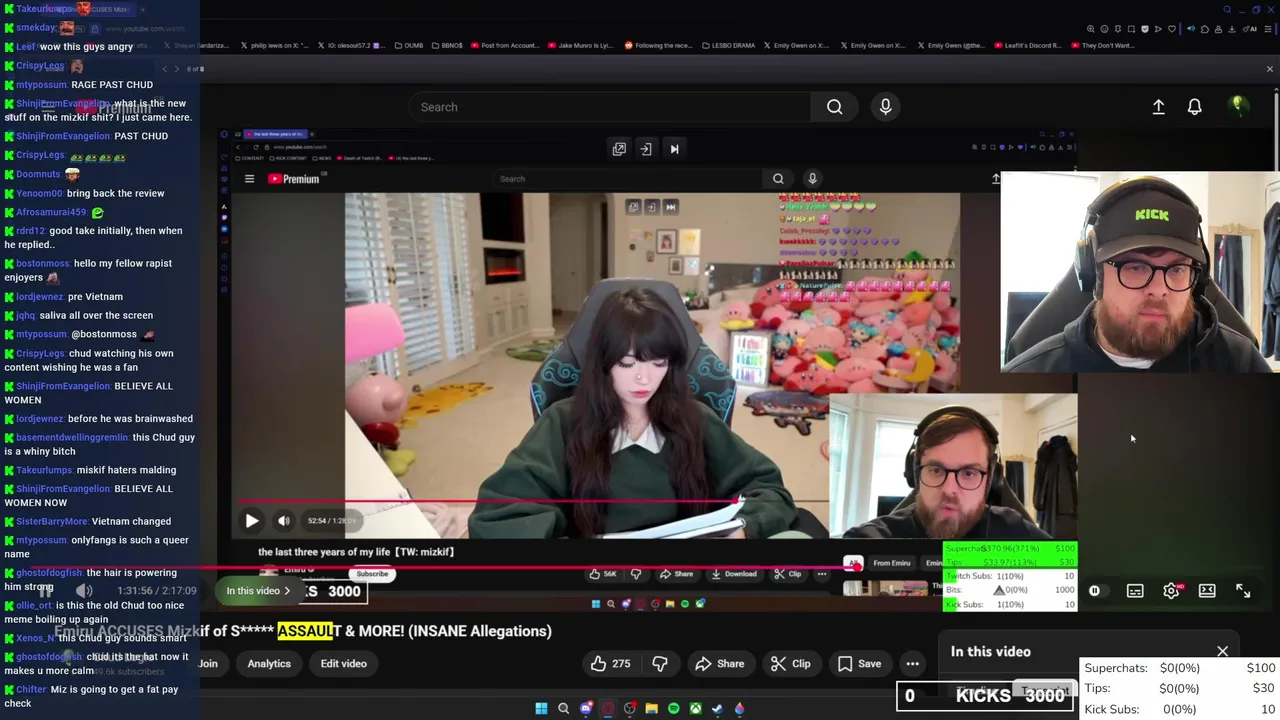
Task: Click the tab search magnifier in title bar
Action: [1227, 10]
